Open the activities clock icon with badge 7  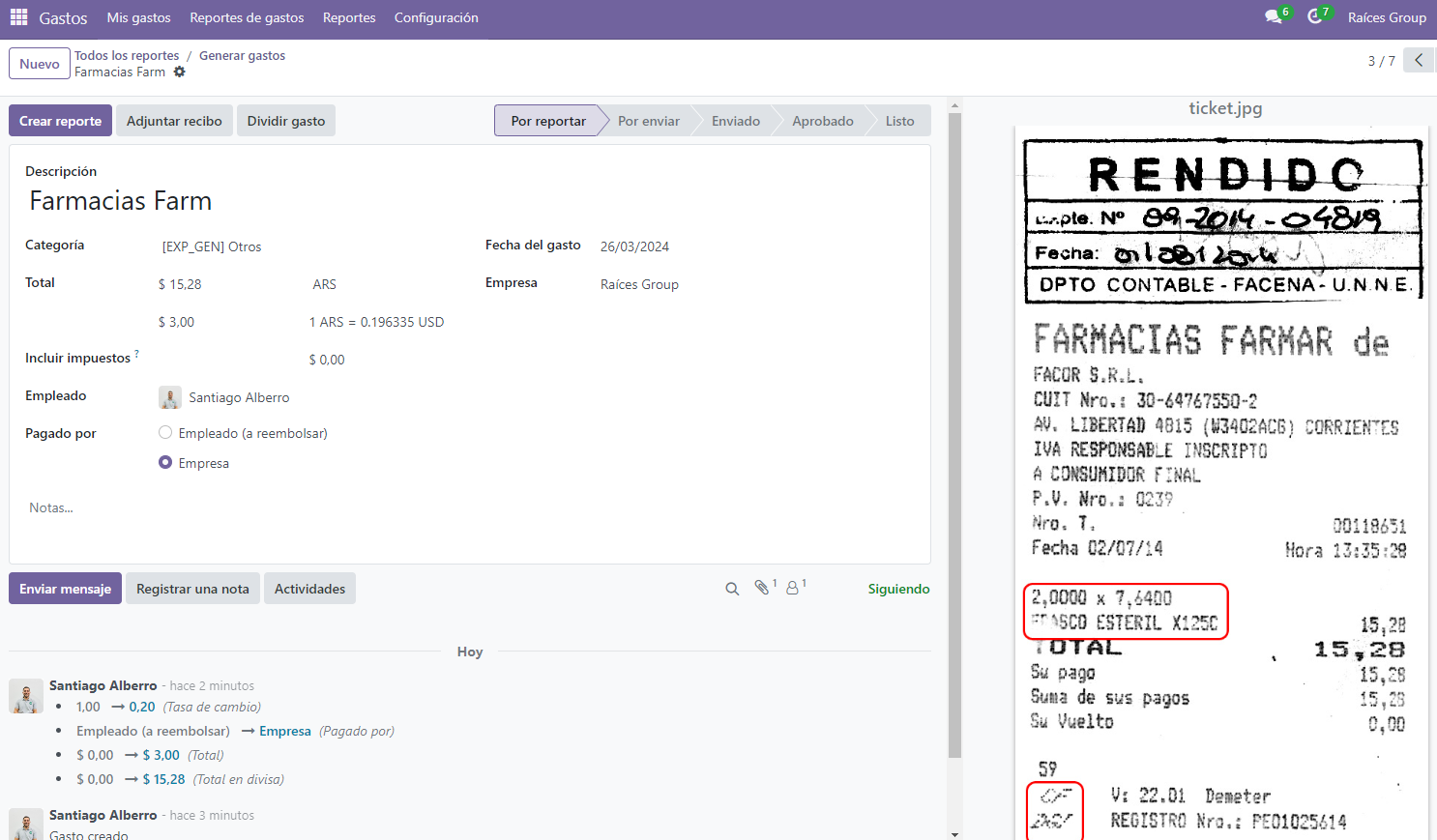pyautogui.click(x=1314, y=17)
